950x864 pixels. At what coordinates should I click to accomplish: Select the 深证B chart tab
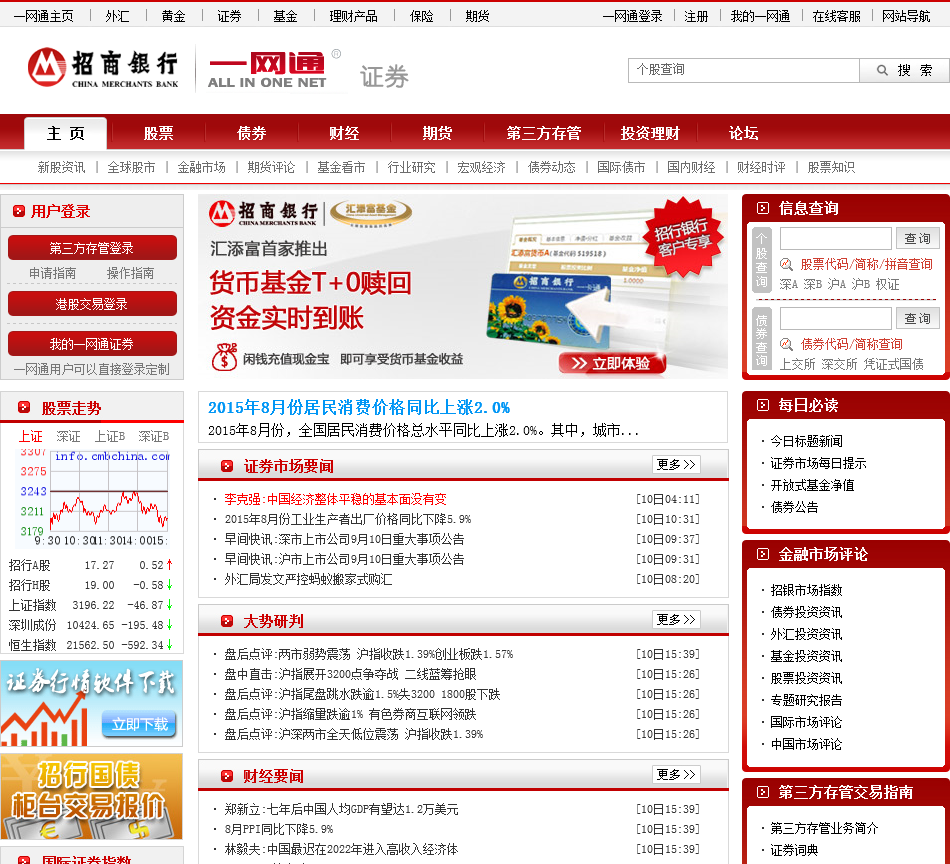tap(153, 436)
